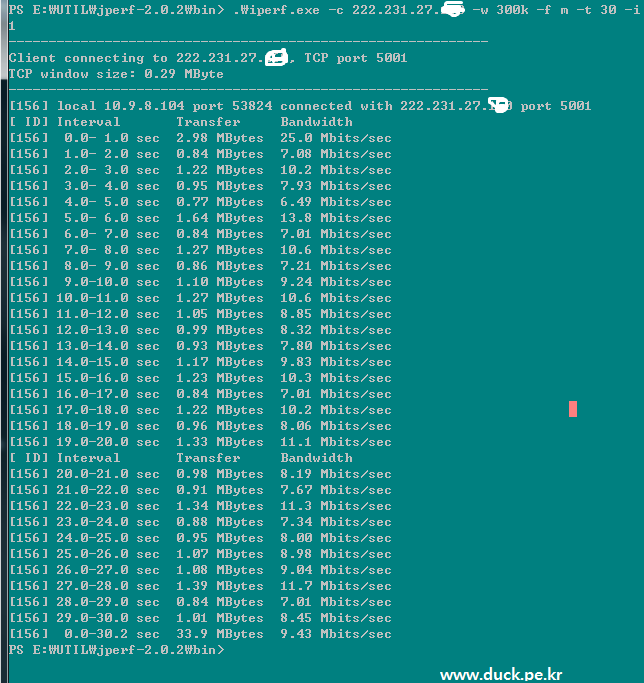Select the "11.3 Mbits/sec" bandwidth value
The image size is (644, 683).
[336, 506]
